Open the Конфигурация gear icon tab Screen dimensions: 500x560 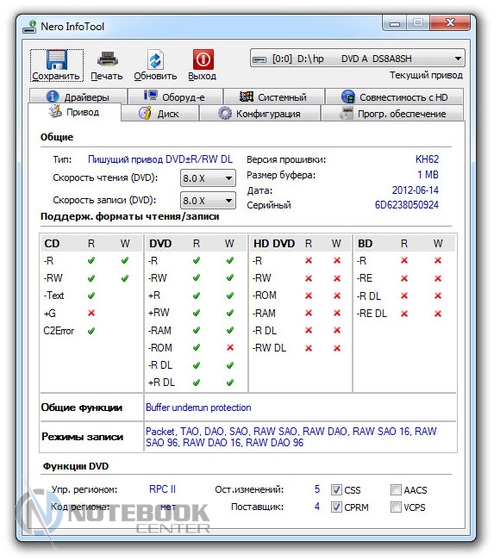click(225, 113)
